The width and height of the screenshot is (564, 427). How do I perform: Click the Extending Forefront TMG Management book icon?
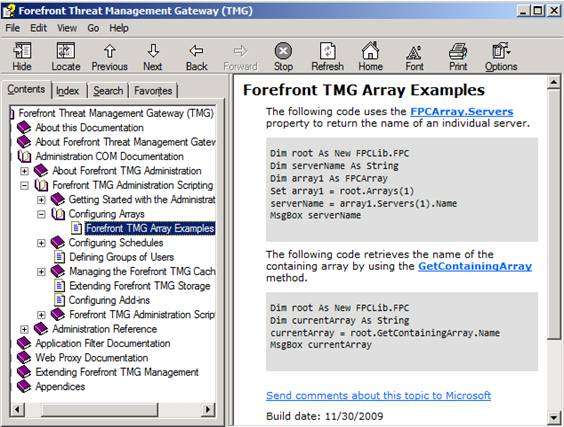click(x=24, y=372)
